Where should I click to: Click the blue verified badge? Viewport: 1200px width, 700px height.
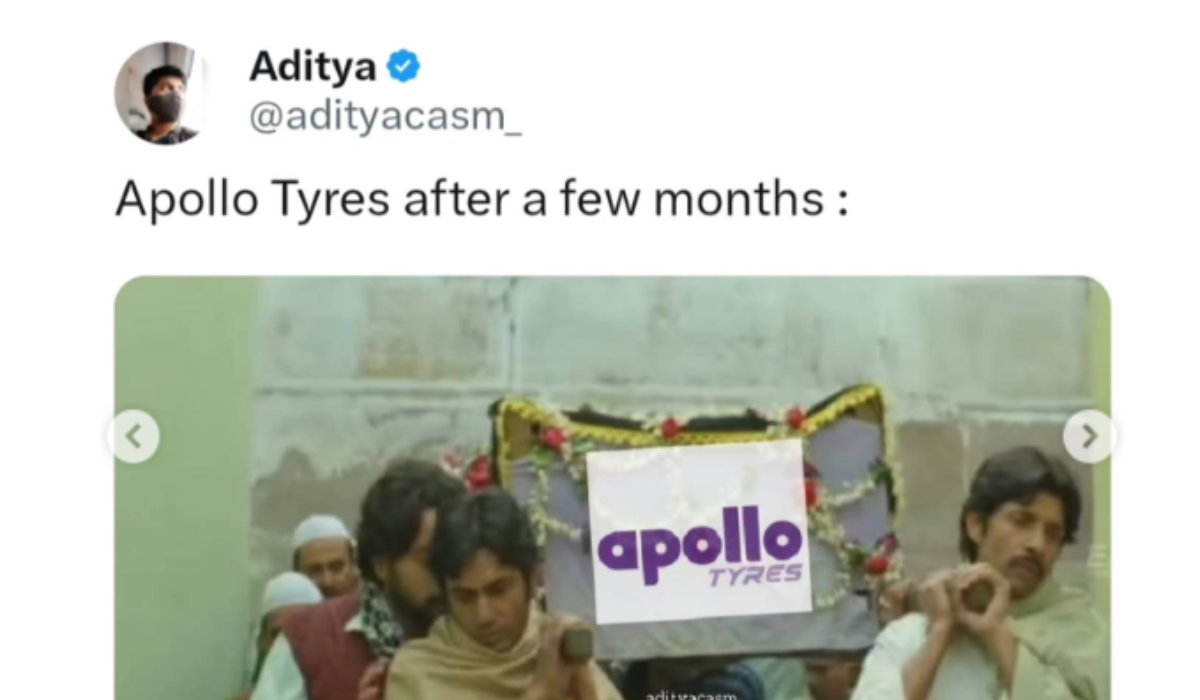pos(403,68)
